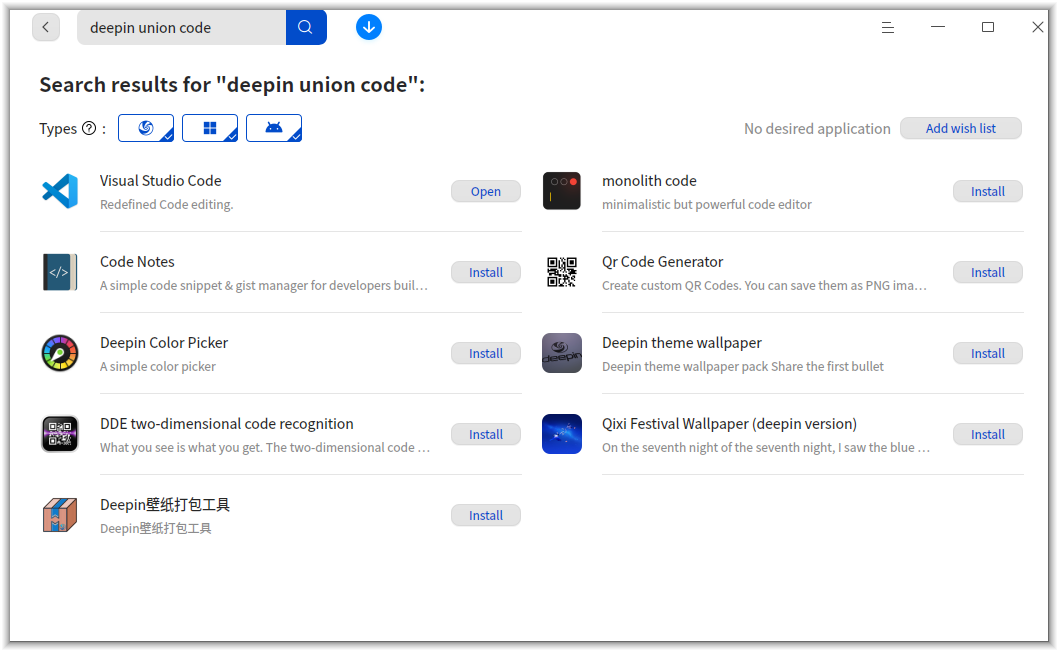The image size is (1058, 651).
Task: Click the 'Redefined Code editing.' description
Action: point(167,204)
